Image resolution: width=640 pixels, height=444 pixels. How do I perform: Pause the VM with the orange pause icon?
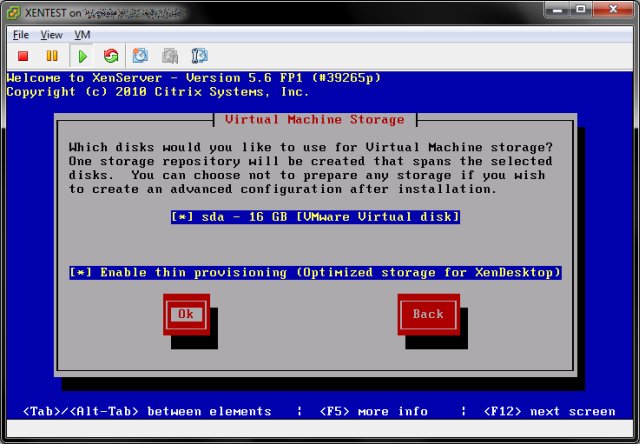click(x=52, y=56)
